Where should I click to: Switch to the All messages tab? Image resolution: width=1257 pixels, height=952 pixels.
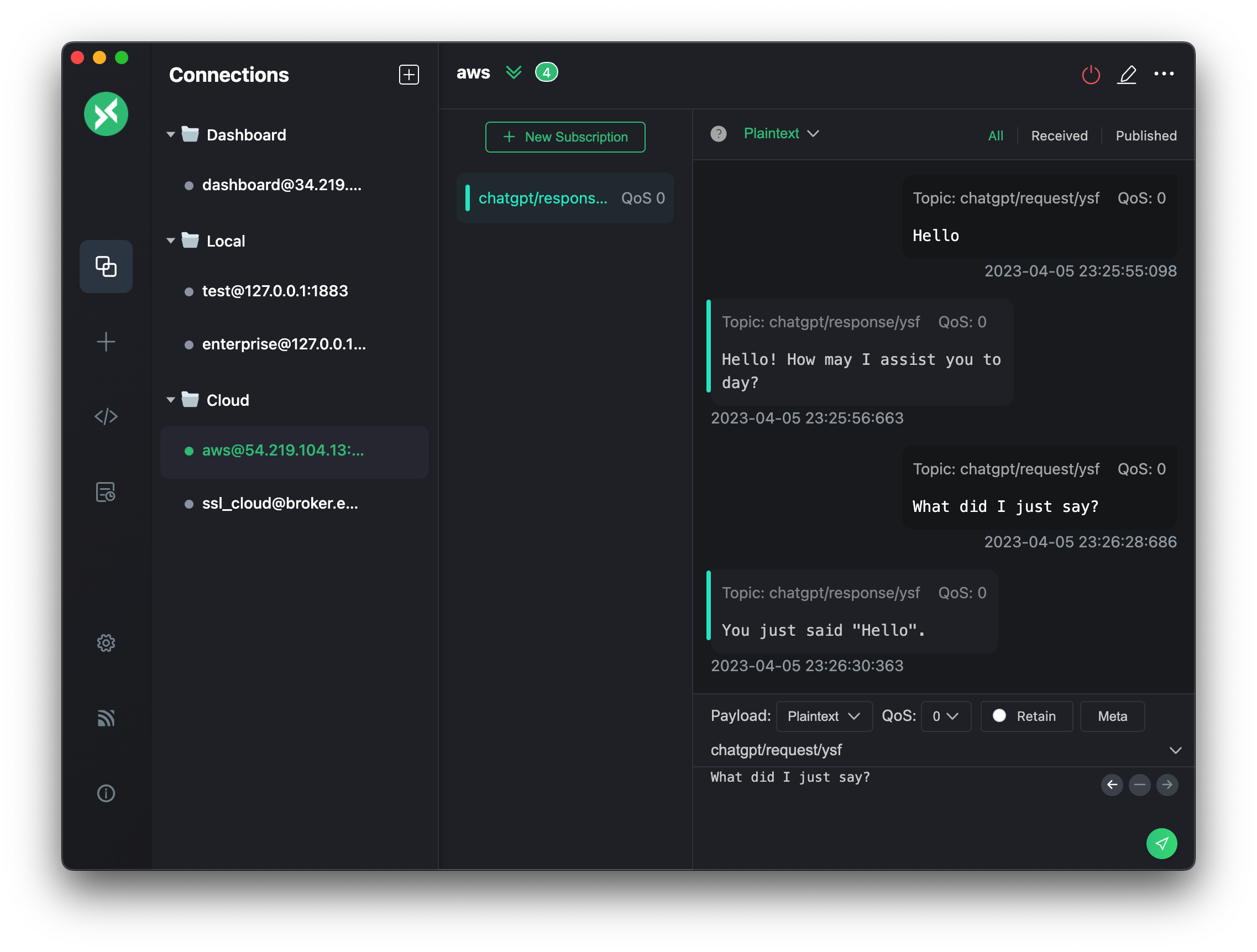[x=995, y=136]
